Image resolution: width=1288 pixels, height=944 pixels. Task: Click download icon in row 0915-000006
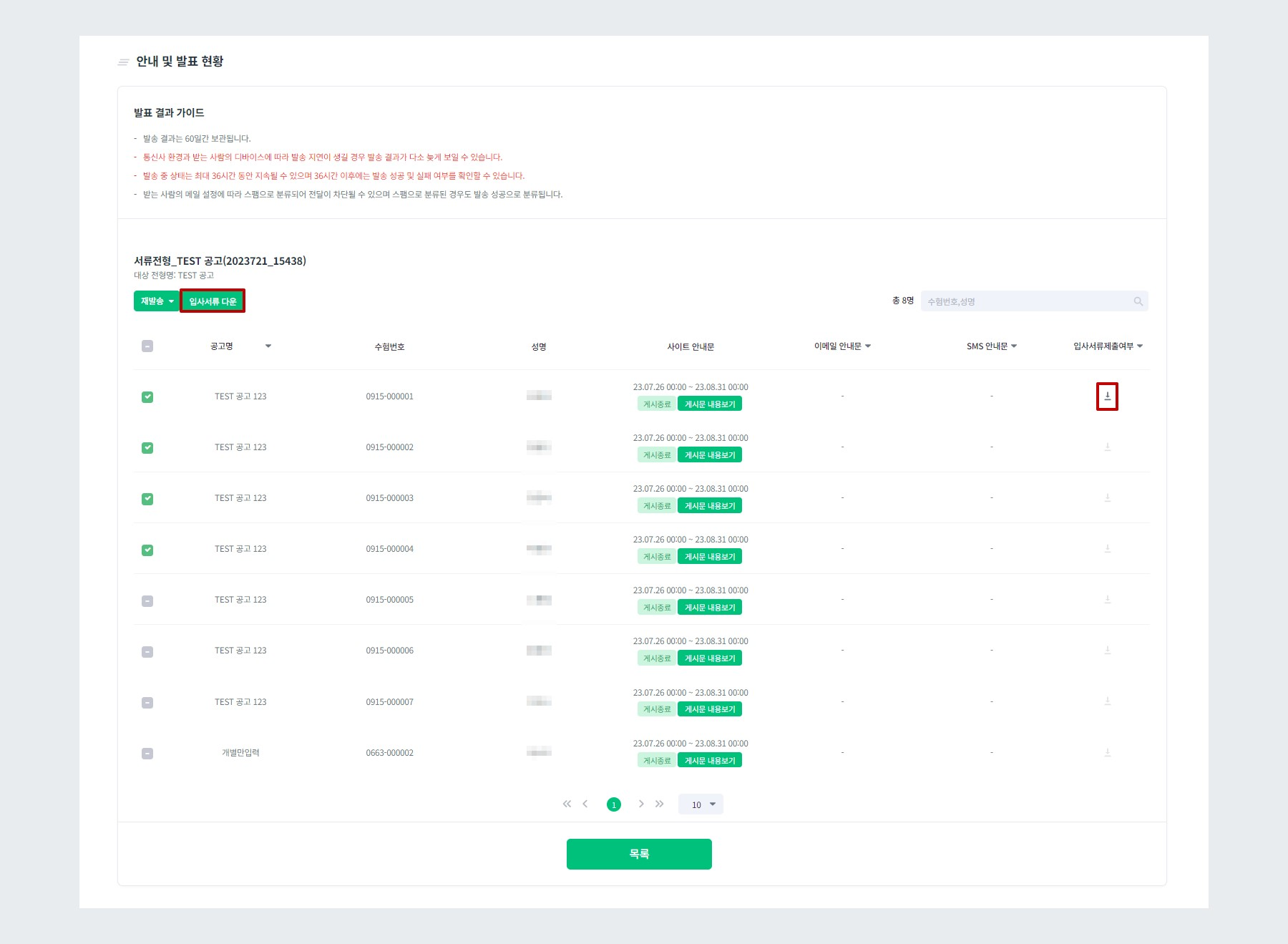pyautogui.click(x=1107, y=651)
